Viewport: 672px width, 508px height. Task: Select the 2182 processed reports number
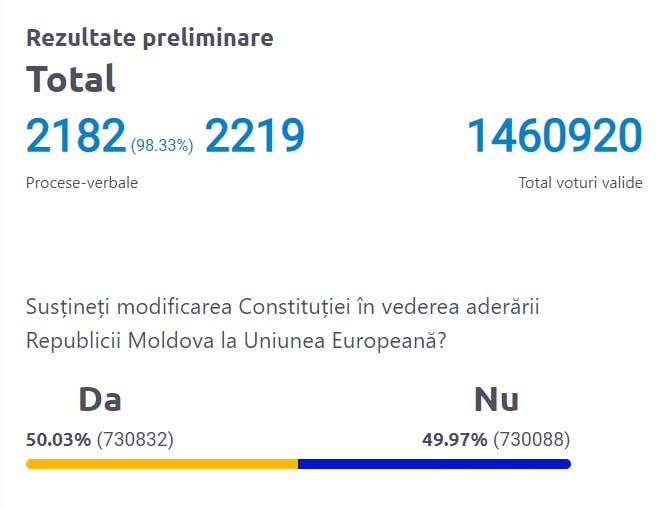tap(76, 136)
